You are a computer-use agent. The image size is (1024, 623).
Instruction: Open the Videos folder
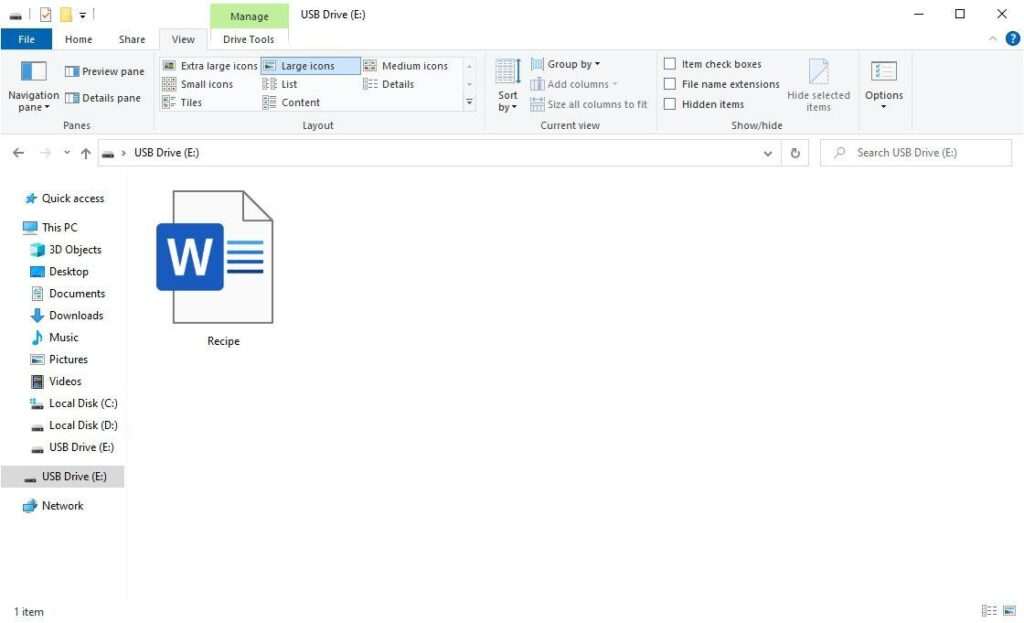pos(56,381)
